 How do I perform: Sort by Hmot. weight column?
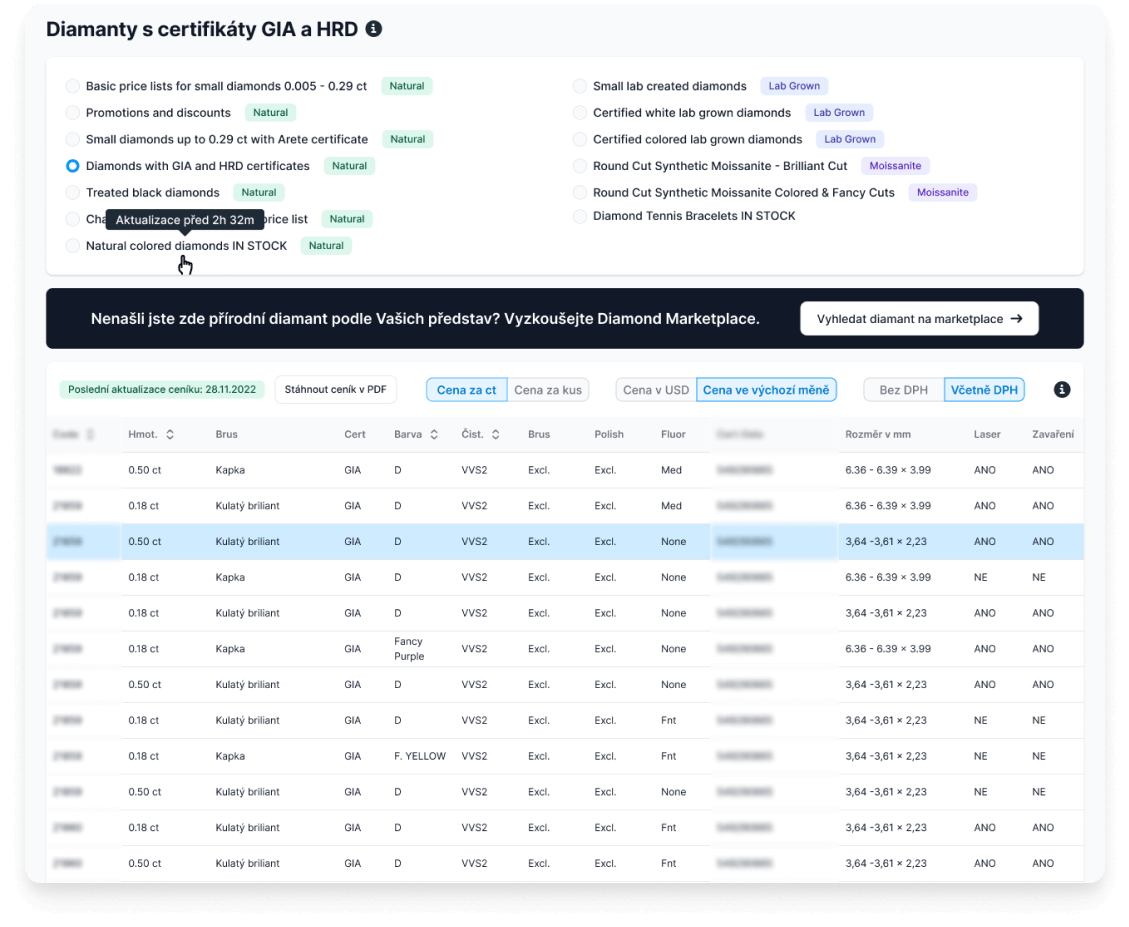pos(170,435)
